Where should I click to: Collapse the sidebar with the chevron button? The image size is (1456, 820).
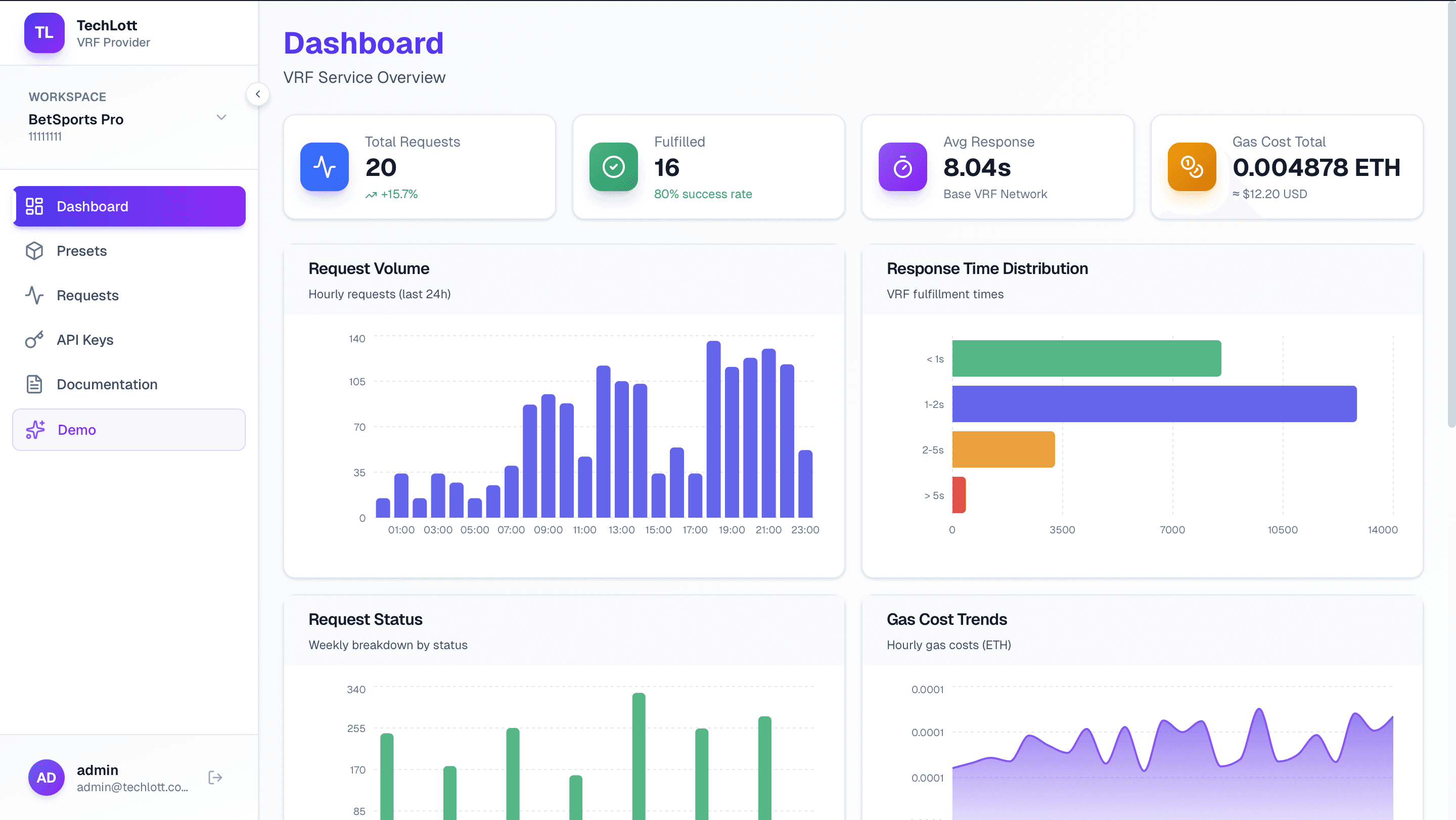(258, 95)
